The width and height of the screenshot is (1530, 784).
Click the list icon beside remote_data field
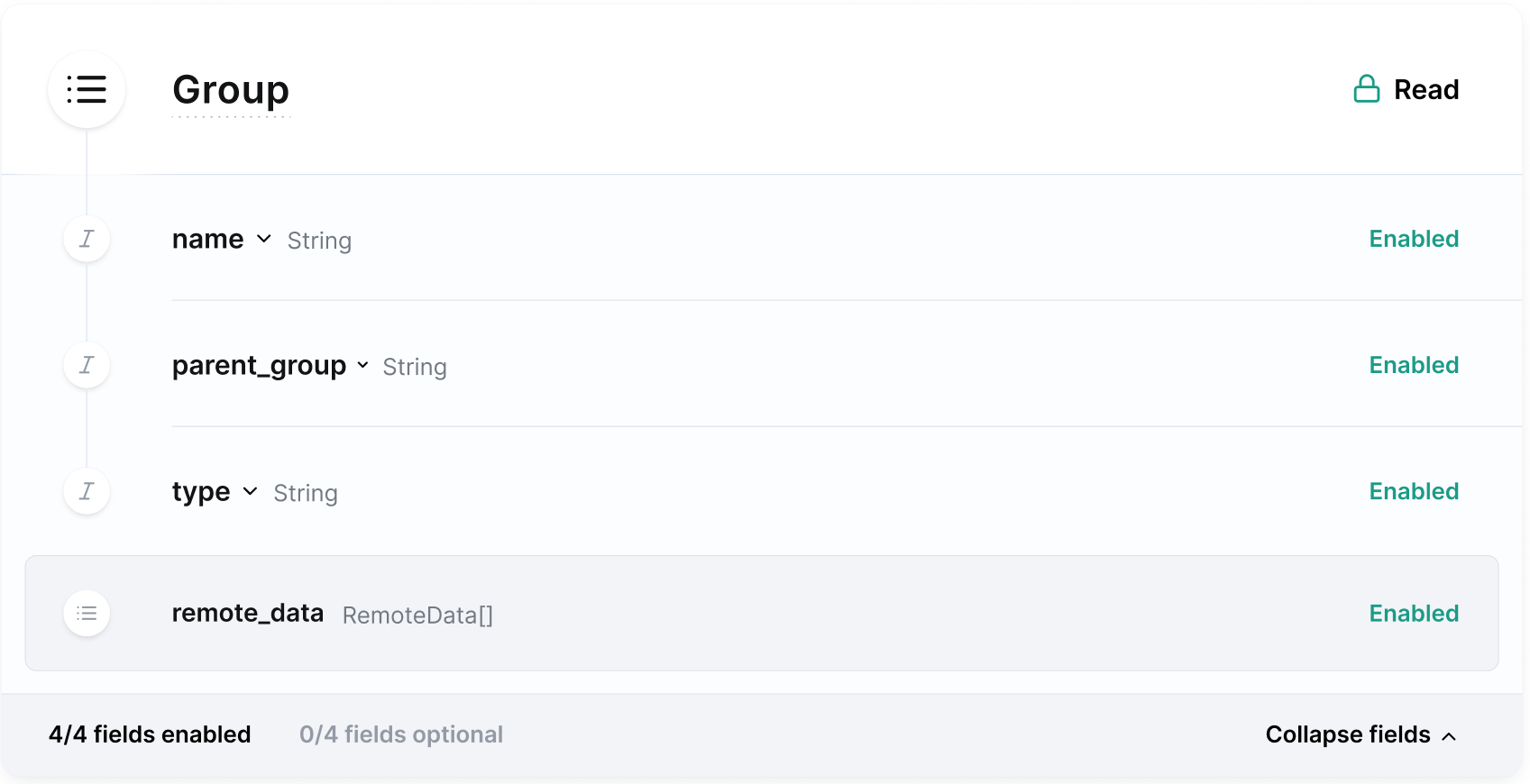[87, 614]
